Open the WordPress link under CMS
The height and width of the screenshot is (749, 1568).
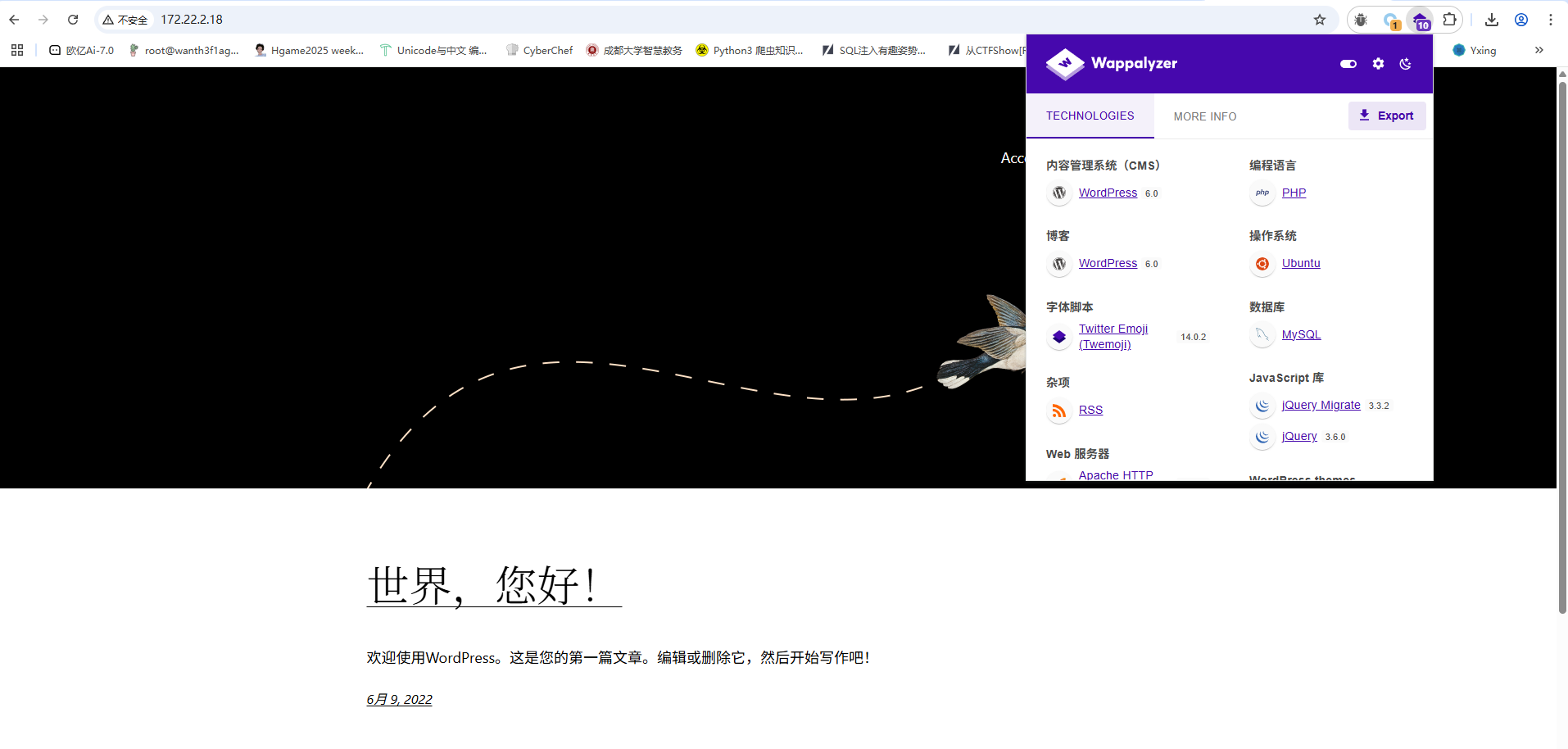click(1108, 193)
